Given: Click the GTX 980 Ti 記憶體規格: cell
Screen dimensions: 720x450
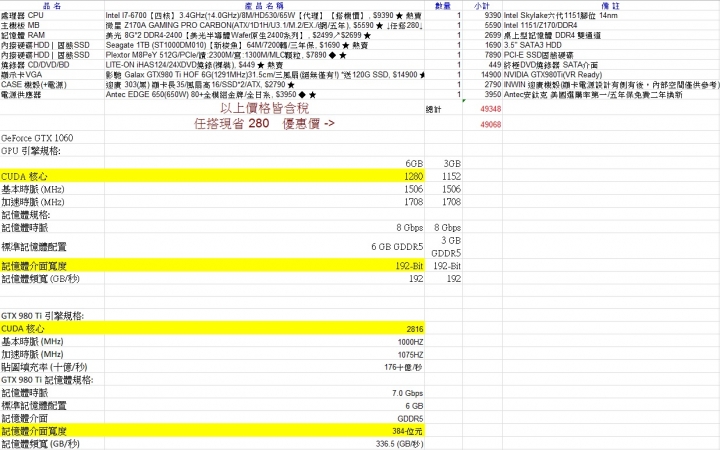Looking at the screenshot, I should coord(52,380).
